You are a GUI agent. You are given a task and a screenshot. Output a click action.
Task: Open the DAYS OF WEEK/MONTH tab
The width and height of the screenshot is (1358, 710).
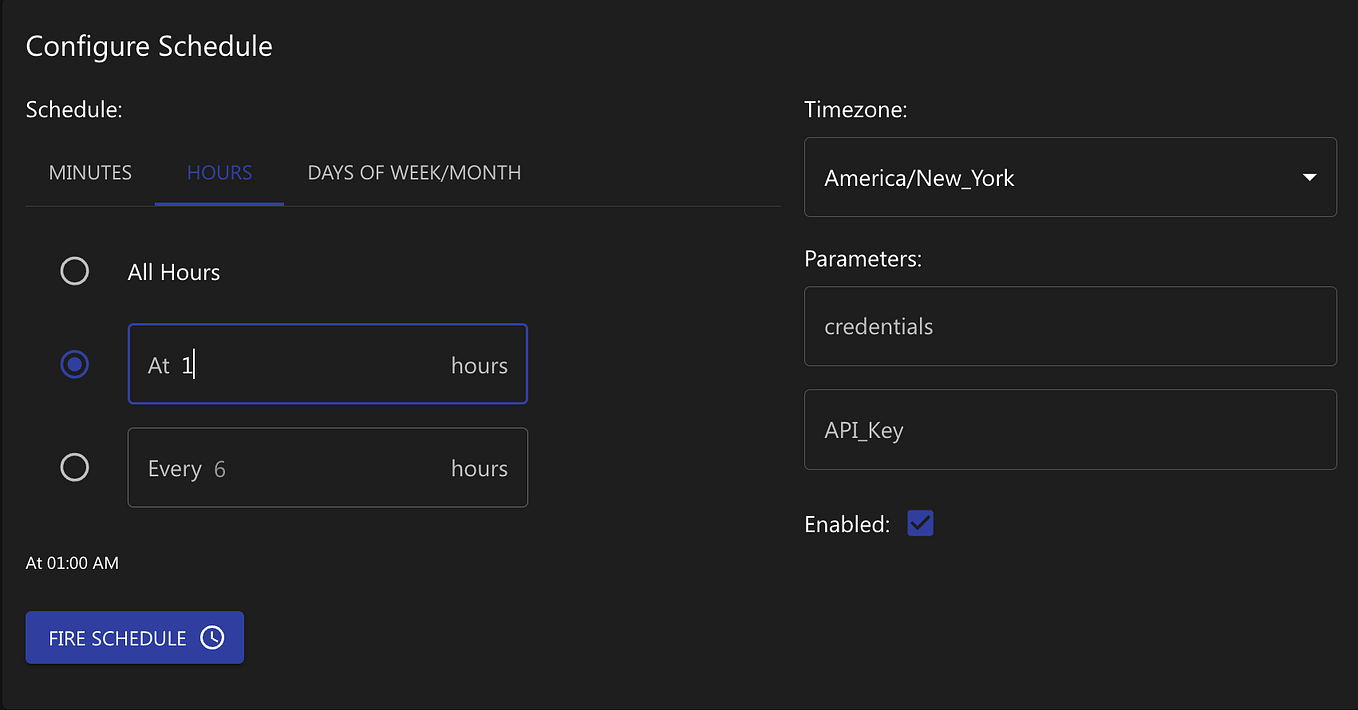click(414, 172)
